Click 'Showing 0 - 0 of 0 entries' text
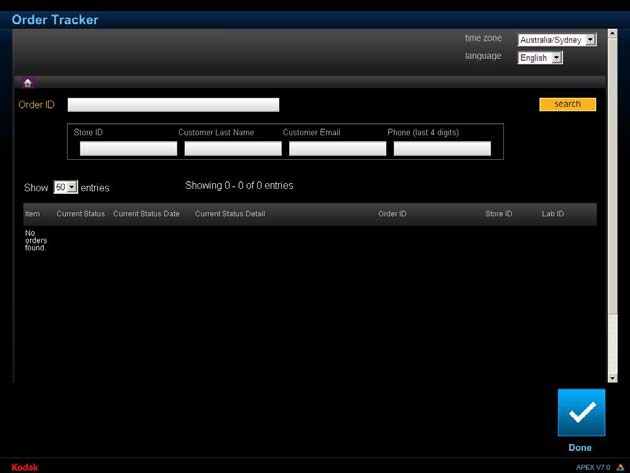Viewport: 630px width, 473px height. pyautogui.click(x=239, y=186)
